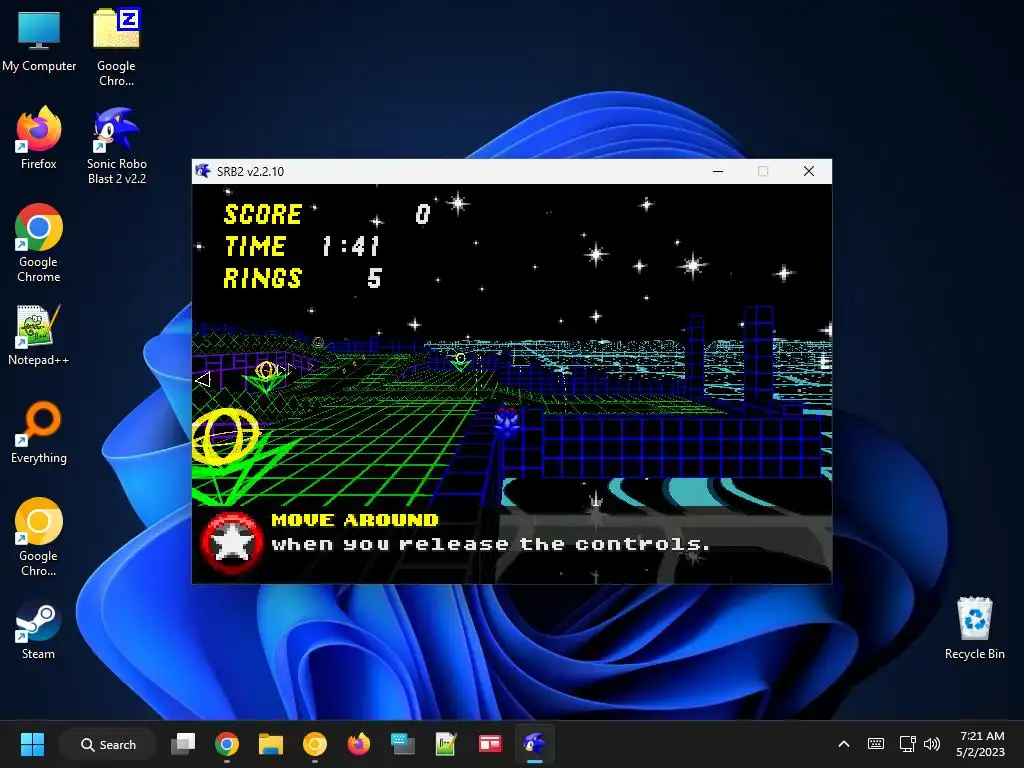Select the Notepad++ desktop shortcut
Viewport: 1024px width, 768px height.
pos(39,334)
